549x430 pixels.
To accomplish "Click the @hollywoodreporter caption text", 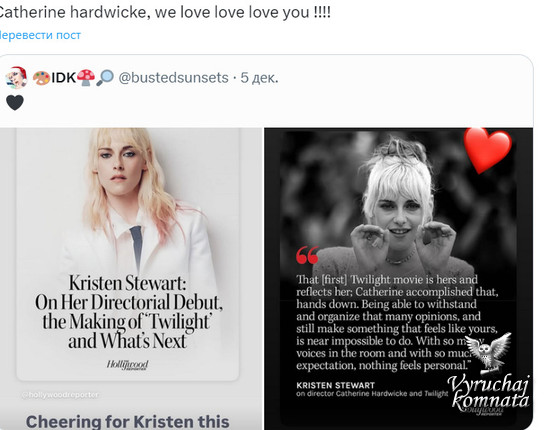I will tap(60, 395).
